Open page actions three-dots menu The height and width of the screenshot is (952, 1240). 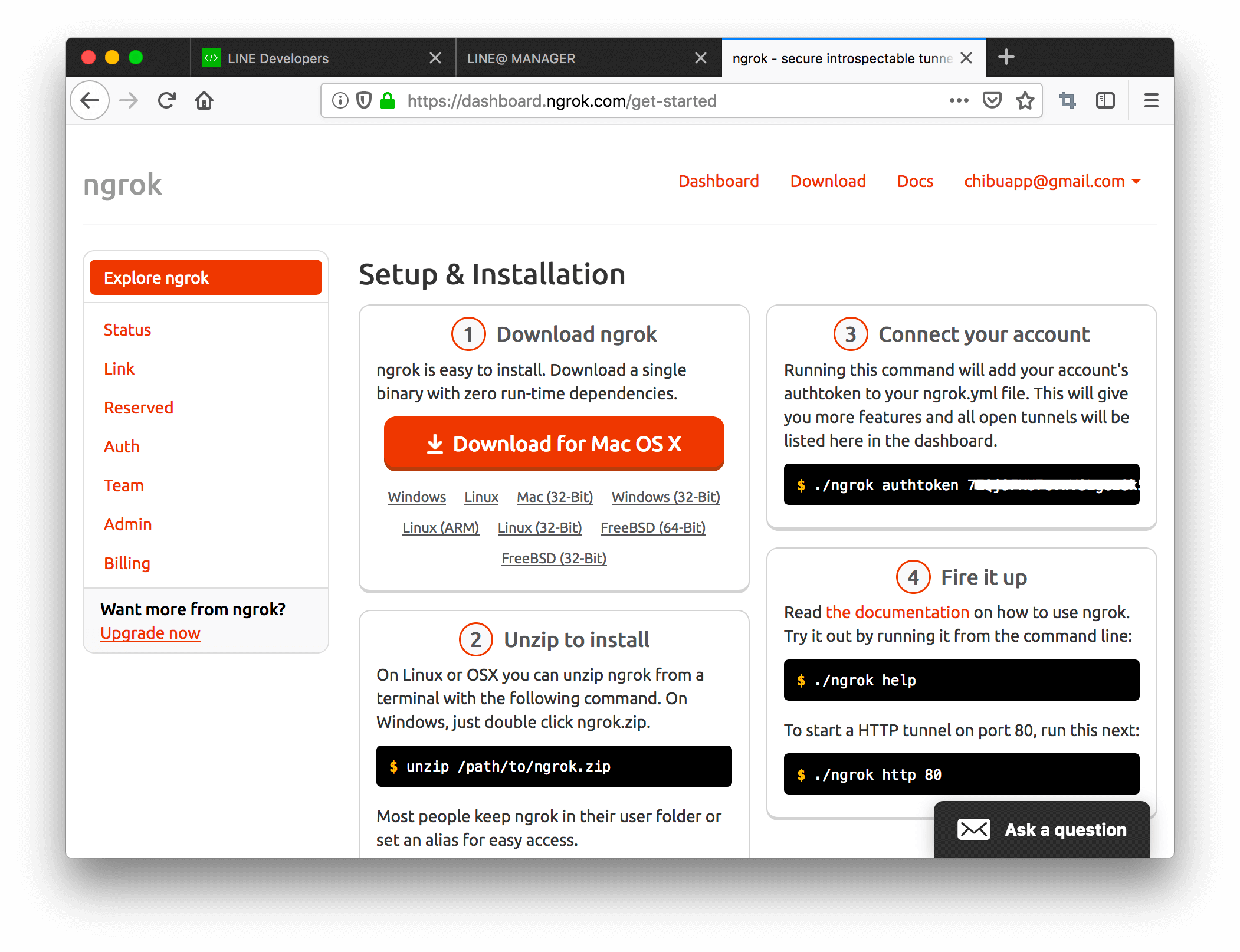pyautogui.click(x=959, y=101)
